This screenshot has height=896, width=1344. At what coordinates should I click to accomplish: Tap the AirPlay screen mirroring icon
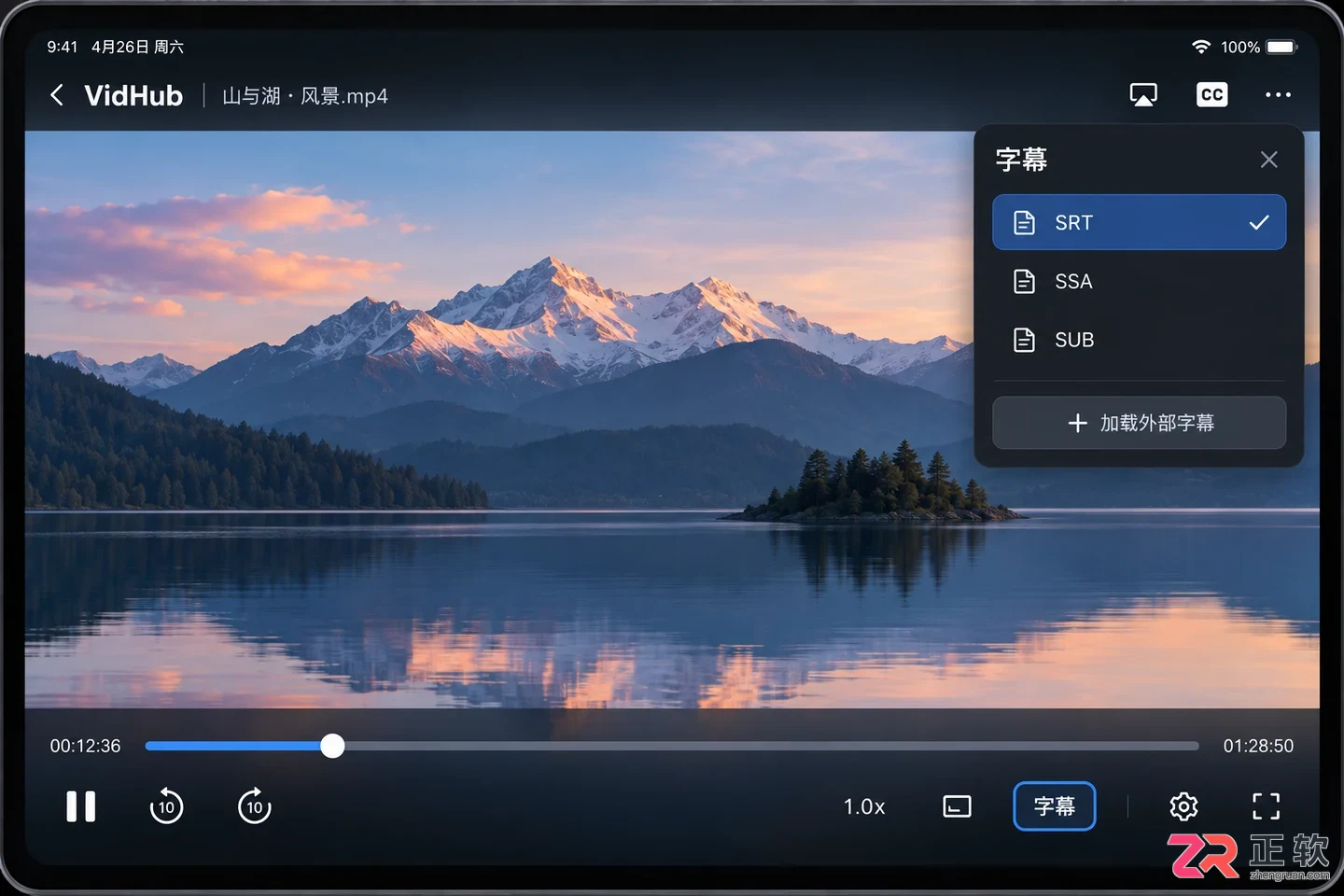pos(1143,94)
